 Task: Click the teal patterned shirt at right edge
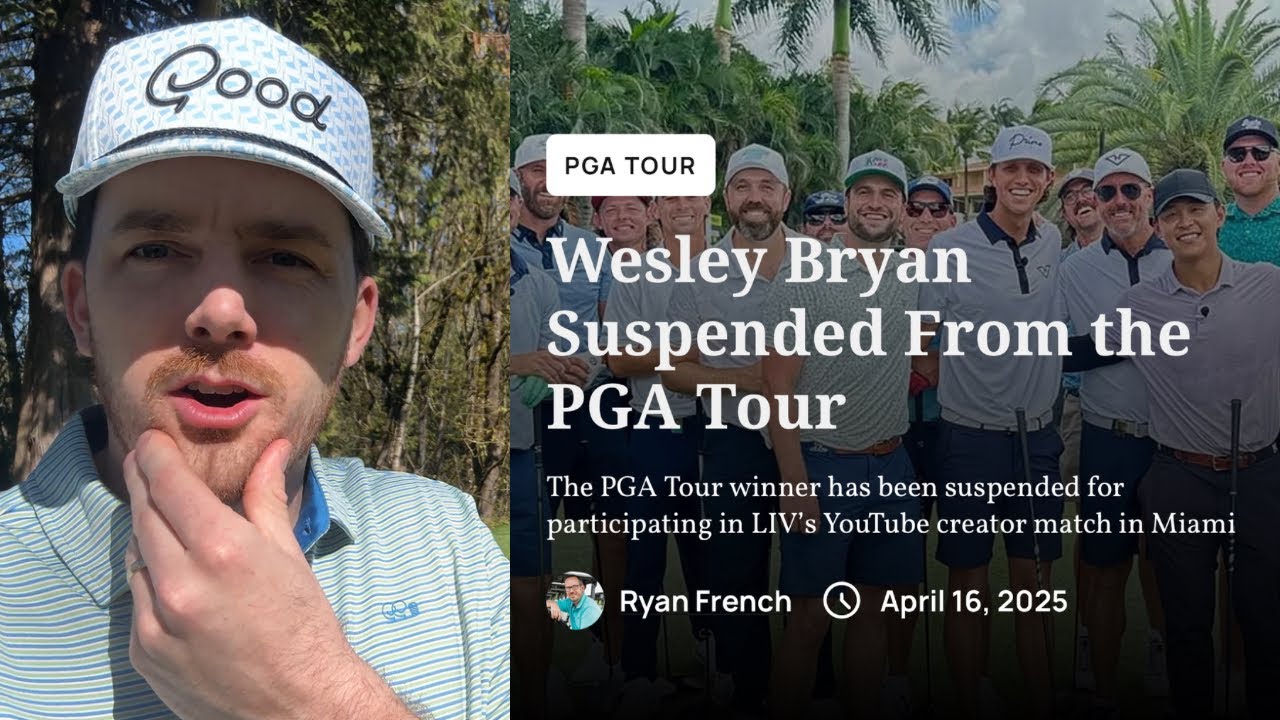1250,229
